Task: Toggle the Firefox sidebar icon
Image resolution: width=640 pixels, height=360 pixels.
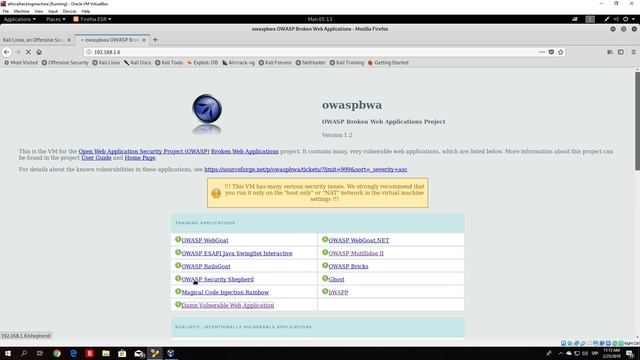Action: click(x=620, y=52)
